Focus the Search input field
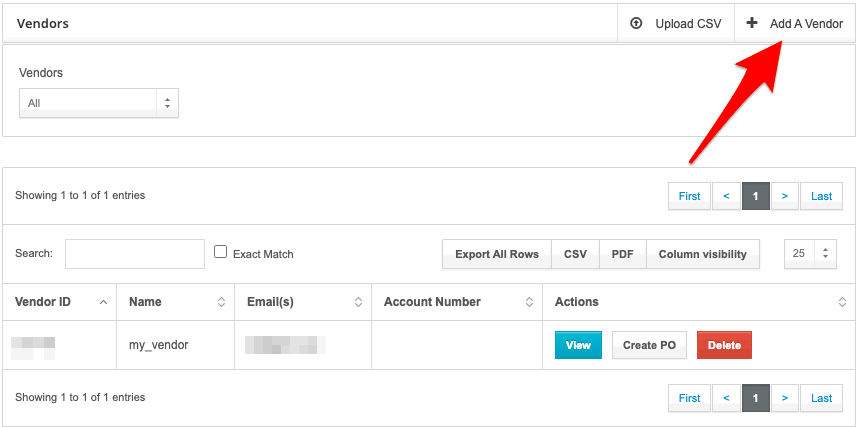The height and width of the screenshot is (427, 861). [135, 254]
